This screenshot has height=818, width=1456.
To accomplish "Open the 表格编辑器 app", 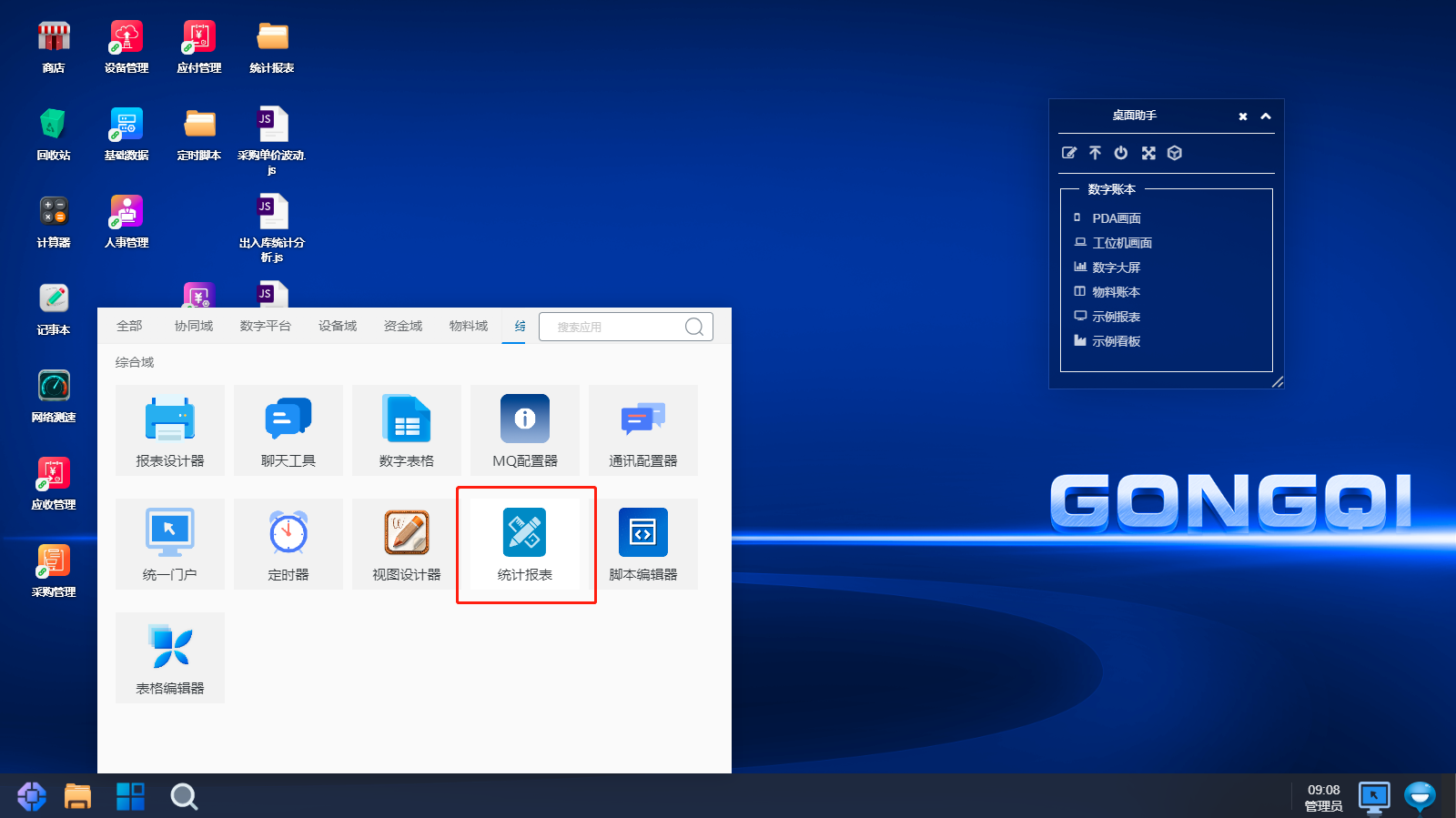I will click(x=170, y=658).
